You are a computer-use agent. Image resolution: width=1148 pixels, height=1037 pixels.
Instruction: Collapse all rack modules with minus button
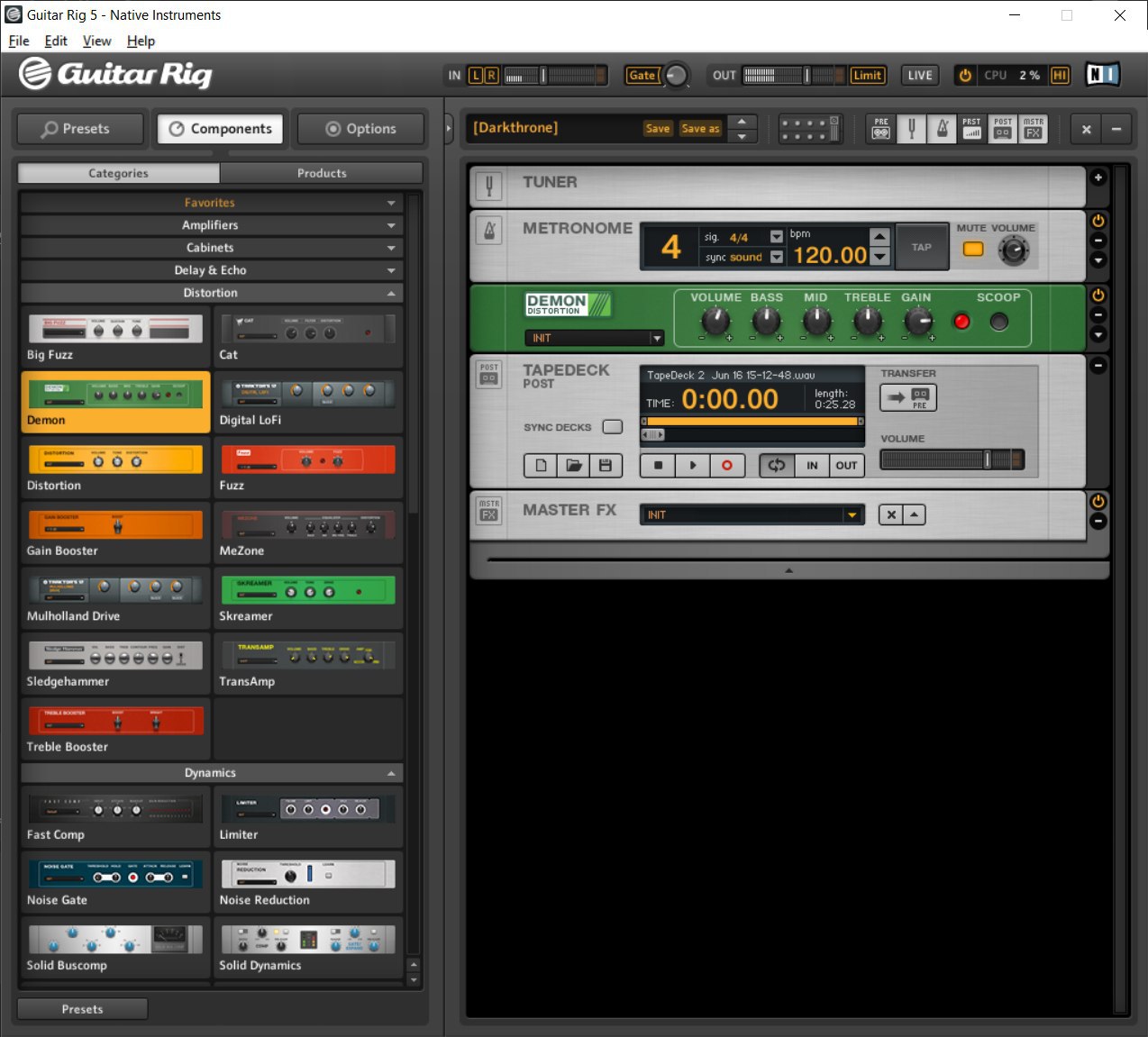point(1116,129)
